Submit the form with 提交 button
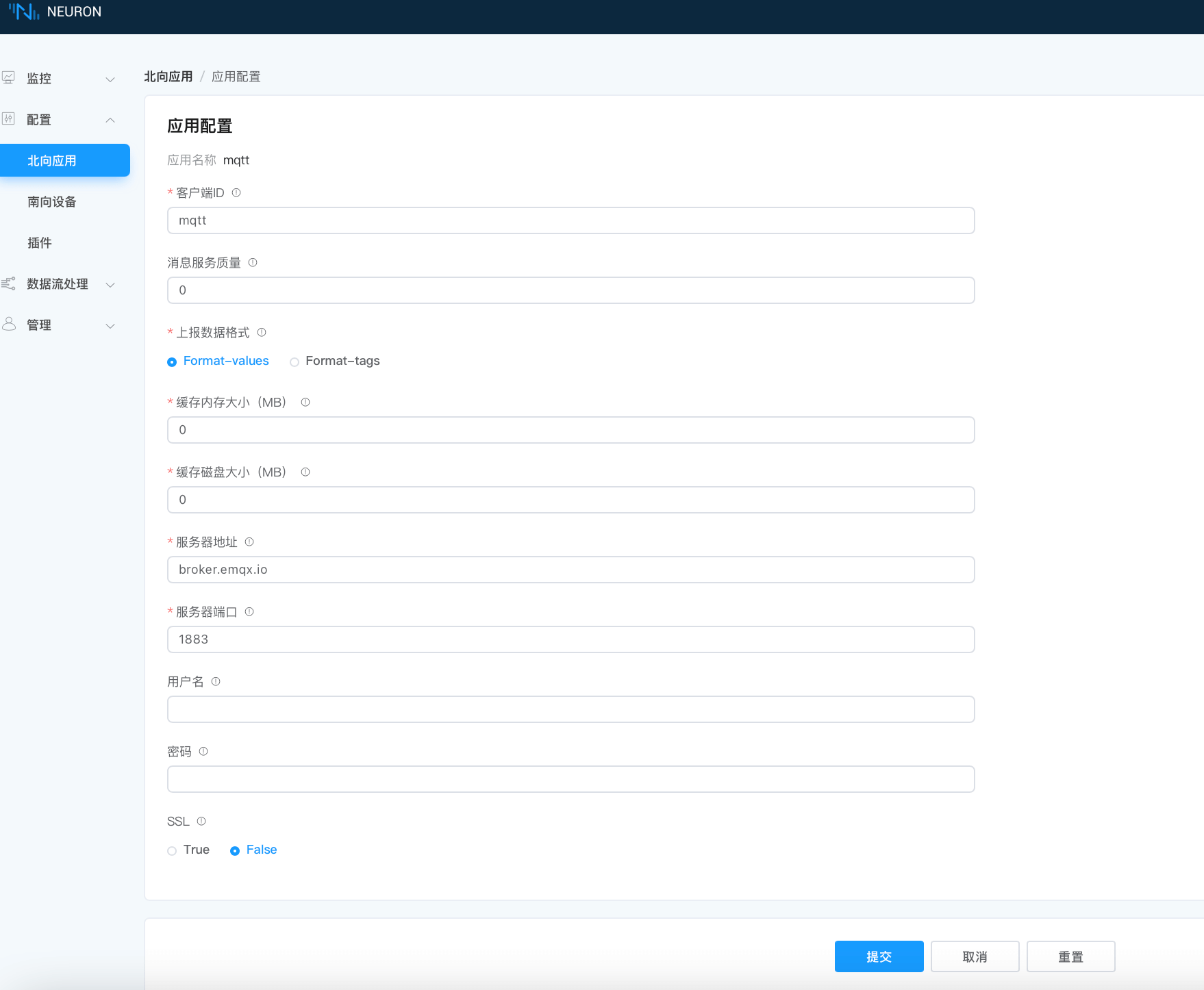 point(879,956)
